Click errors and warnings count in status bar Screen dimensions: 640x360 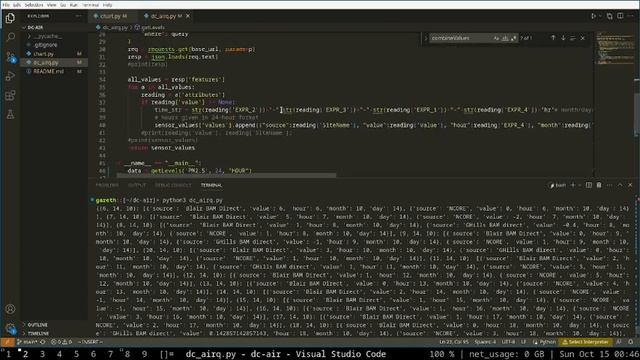(x=62, y=342)
